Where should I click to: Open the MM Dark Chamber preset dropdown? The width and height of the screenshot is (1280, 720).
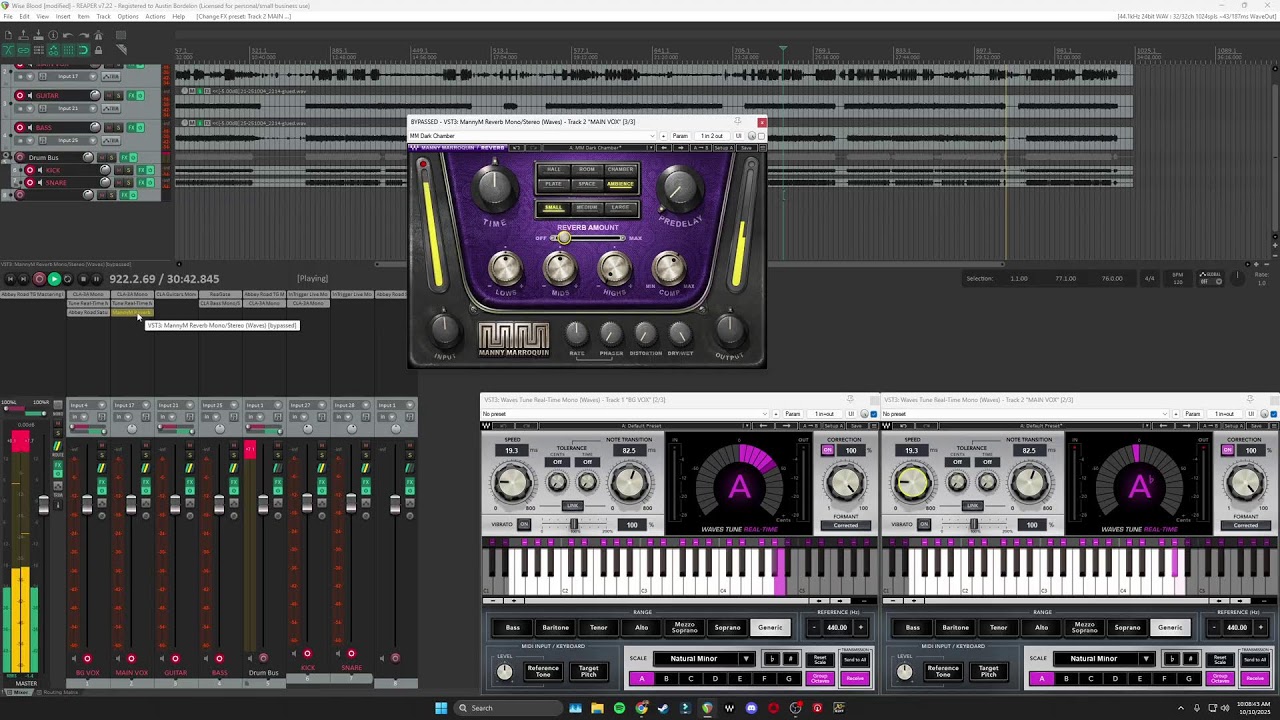pyautogui.click(x=532, y=136)
